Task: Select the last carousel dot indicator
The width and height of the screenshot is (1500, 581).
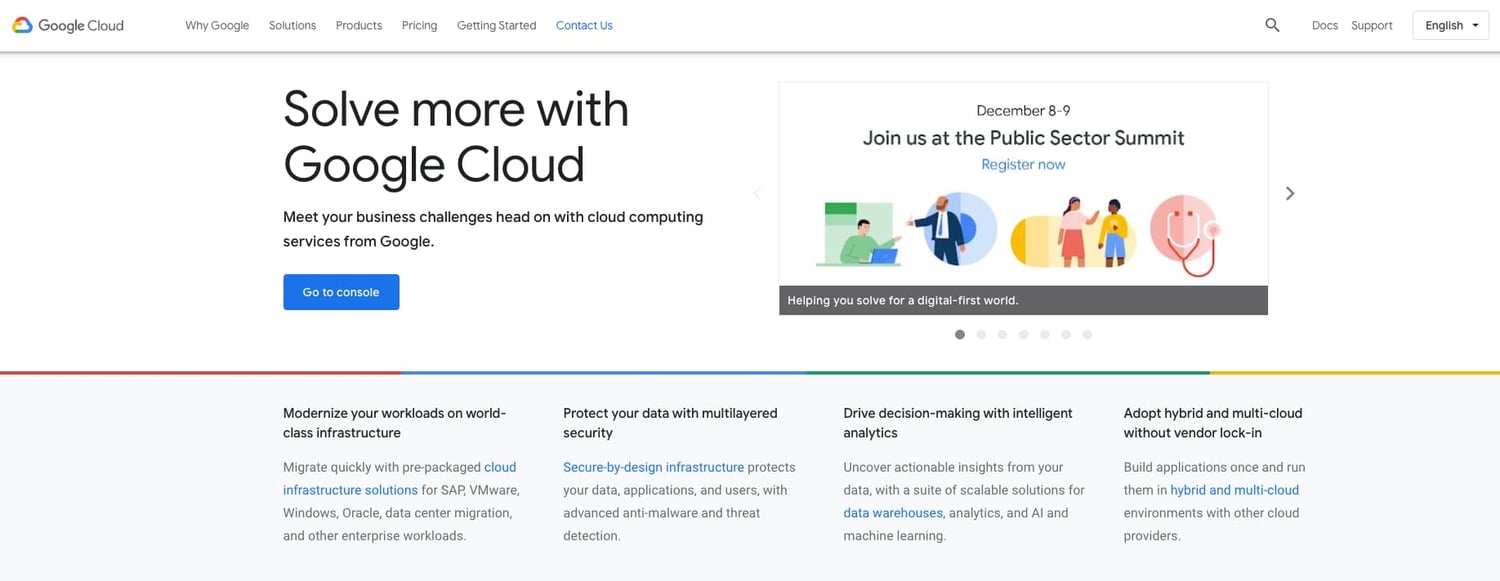Action: (1087, 335)
